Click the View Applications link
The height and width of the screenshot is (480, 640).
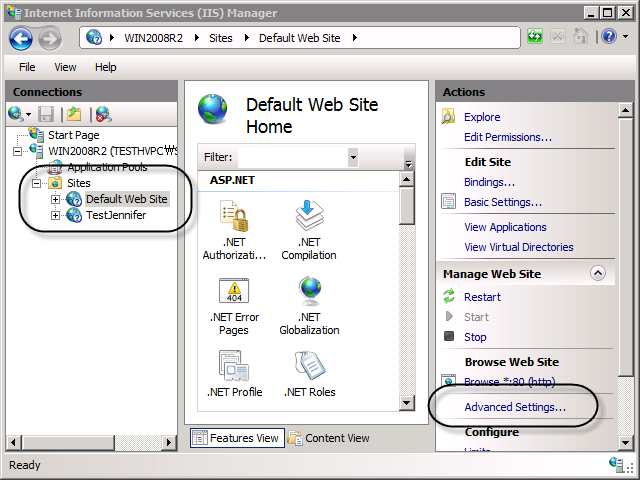point(505,227)
